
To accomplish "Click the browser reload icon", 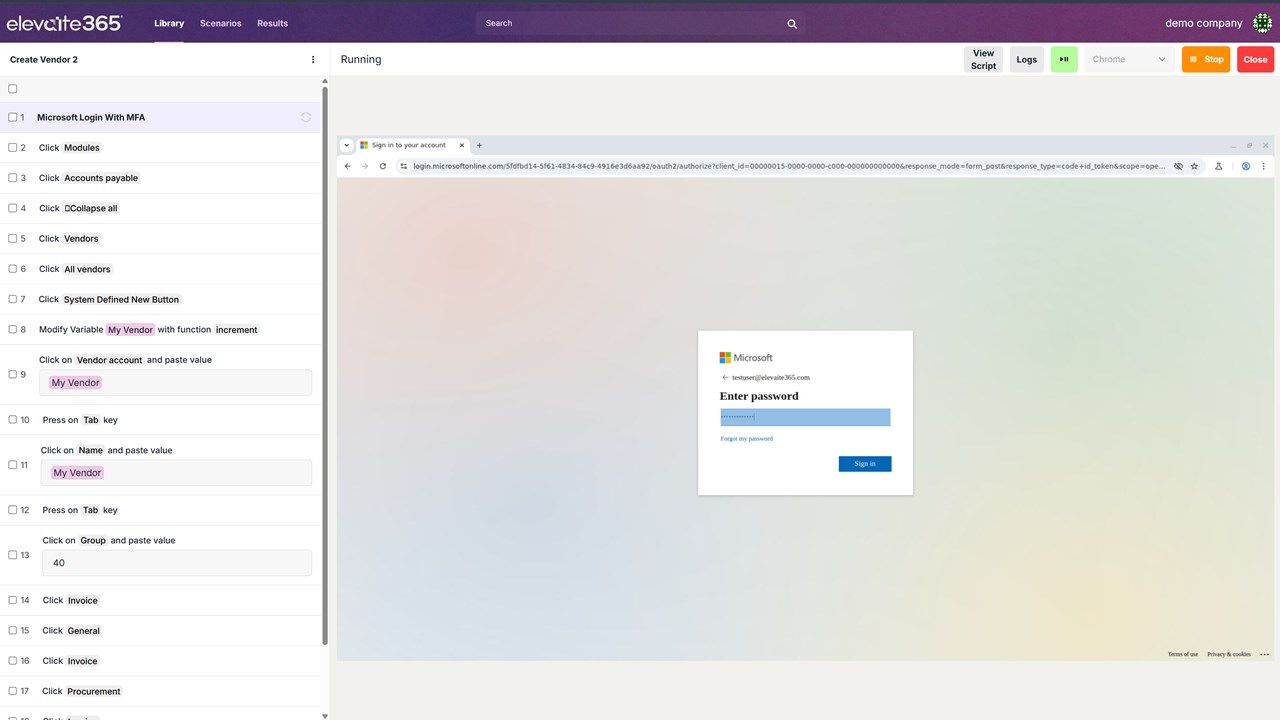I will point(382,166).
